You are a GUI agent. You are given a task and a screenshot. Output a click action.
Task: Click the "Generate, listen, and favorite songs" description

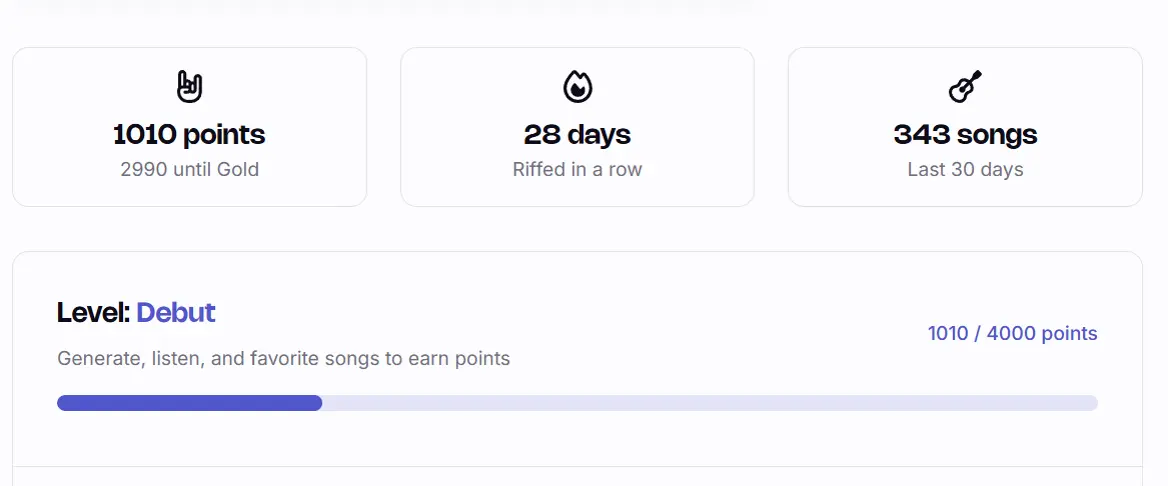click(x=283, y=358)
